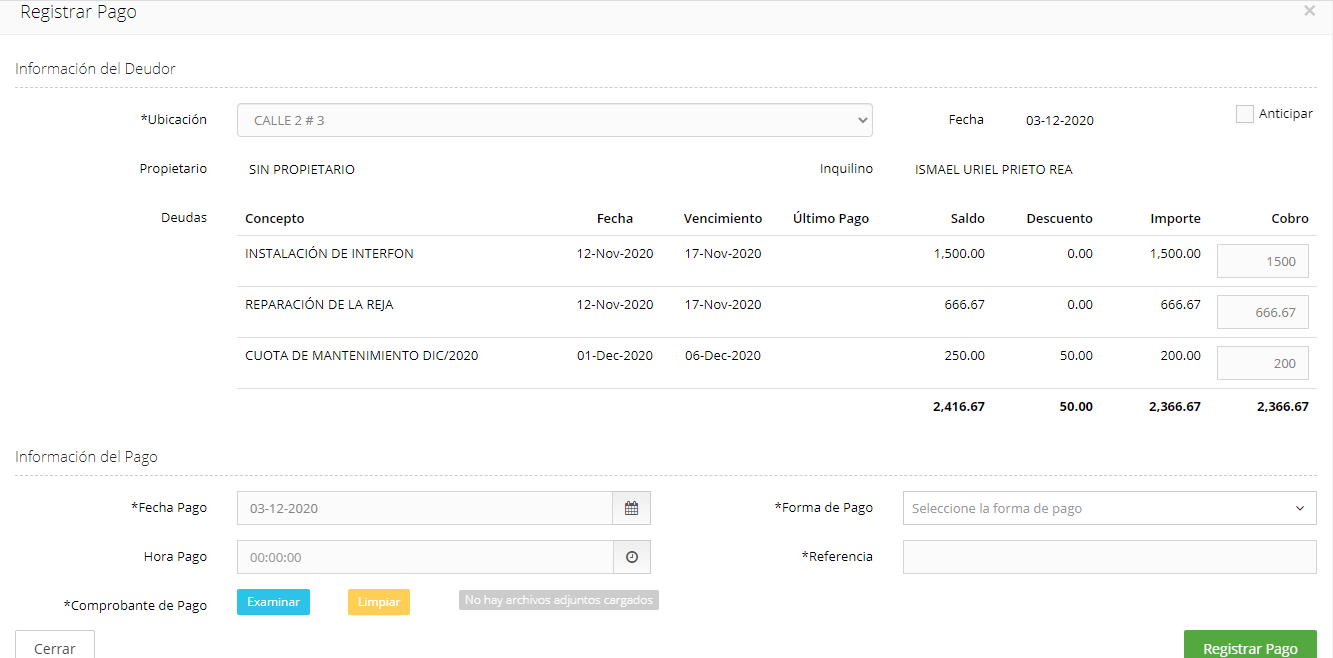Viewport: 1333px width, 658px height.
Task: Click the Referencia text field
Action: pos(1109,557)
